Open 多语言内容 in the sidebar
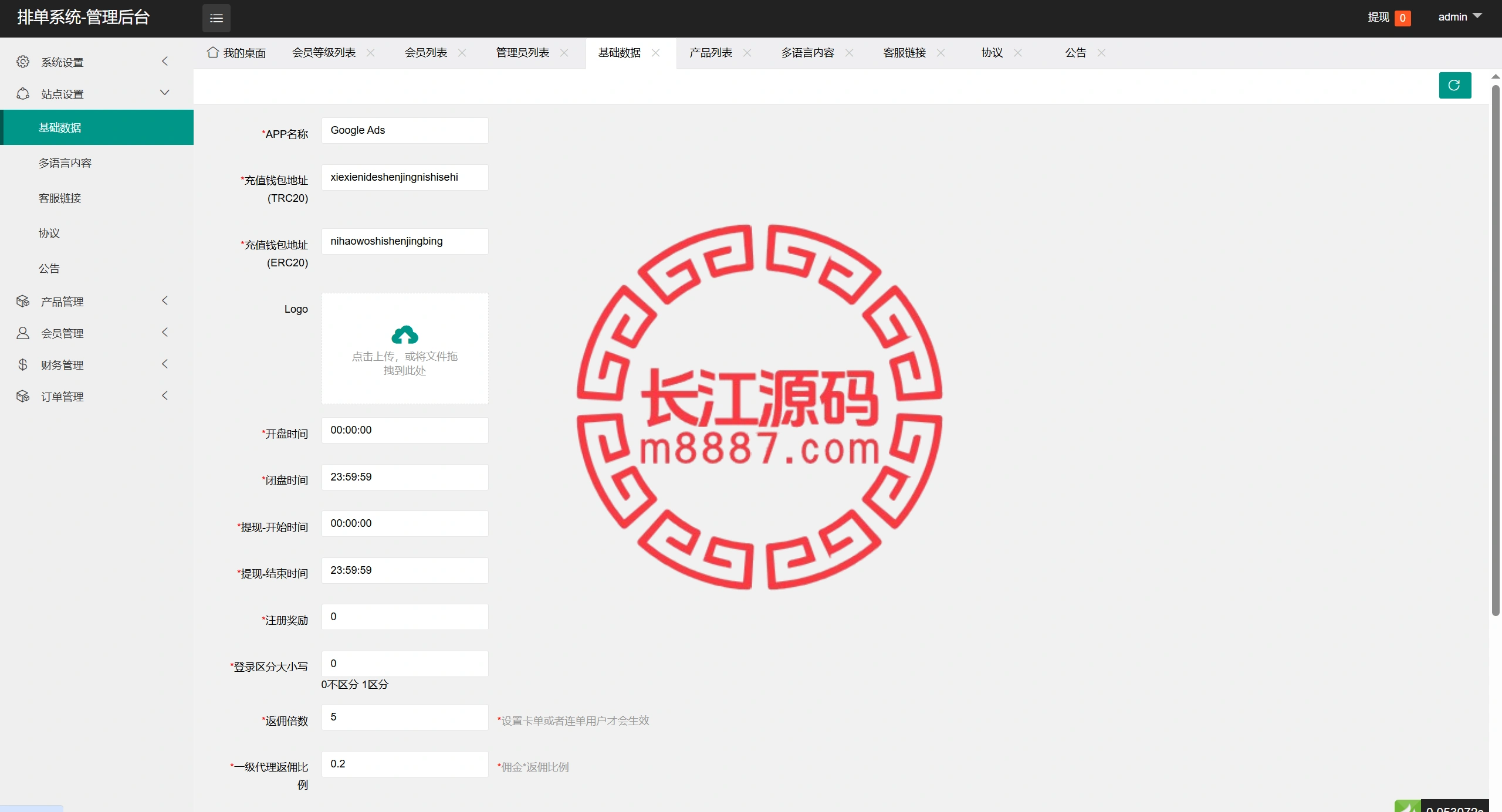The width and height of the screenshot is (1502, 812). coord(97,163)
